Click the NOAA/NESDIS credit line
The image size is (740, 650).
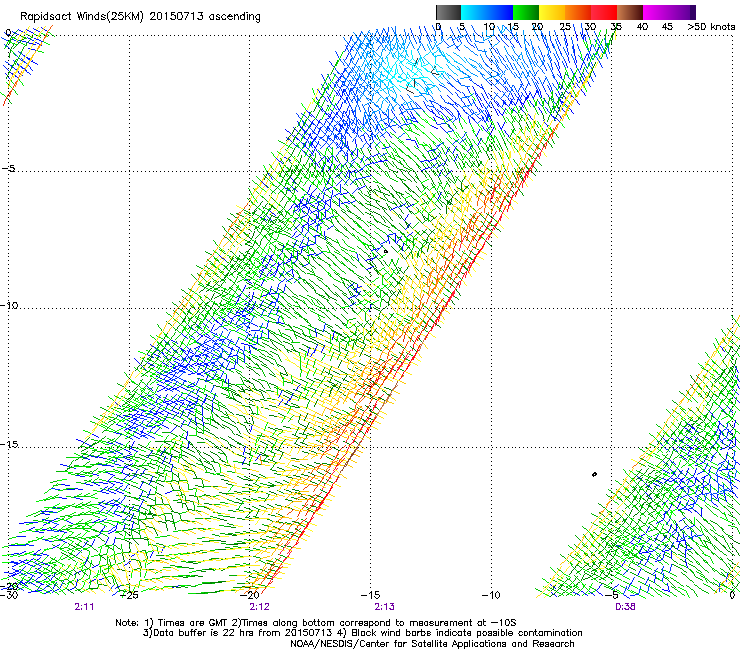pyautogui.click(x=432, y=644)
